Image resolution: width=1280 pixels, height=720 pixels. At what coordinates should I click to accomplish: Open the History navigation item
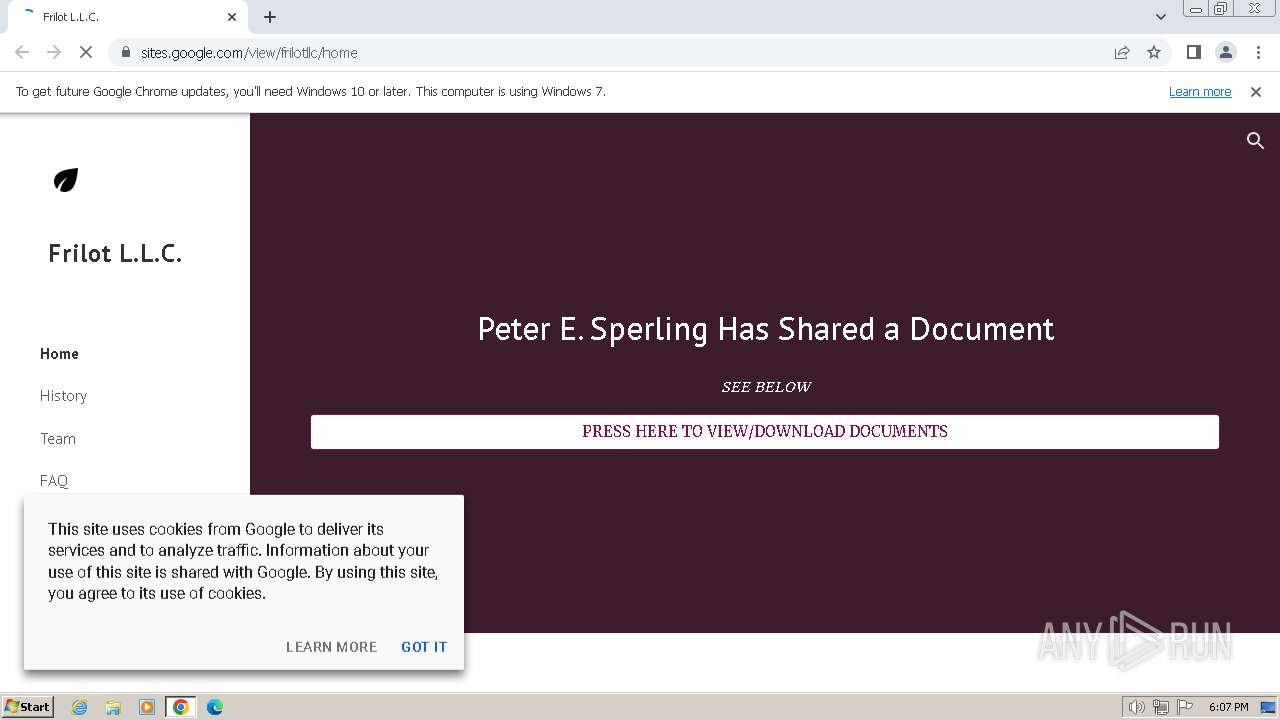click(63, 396)
